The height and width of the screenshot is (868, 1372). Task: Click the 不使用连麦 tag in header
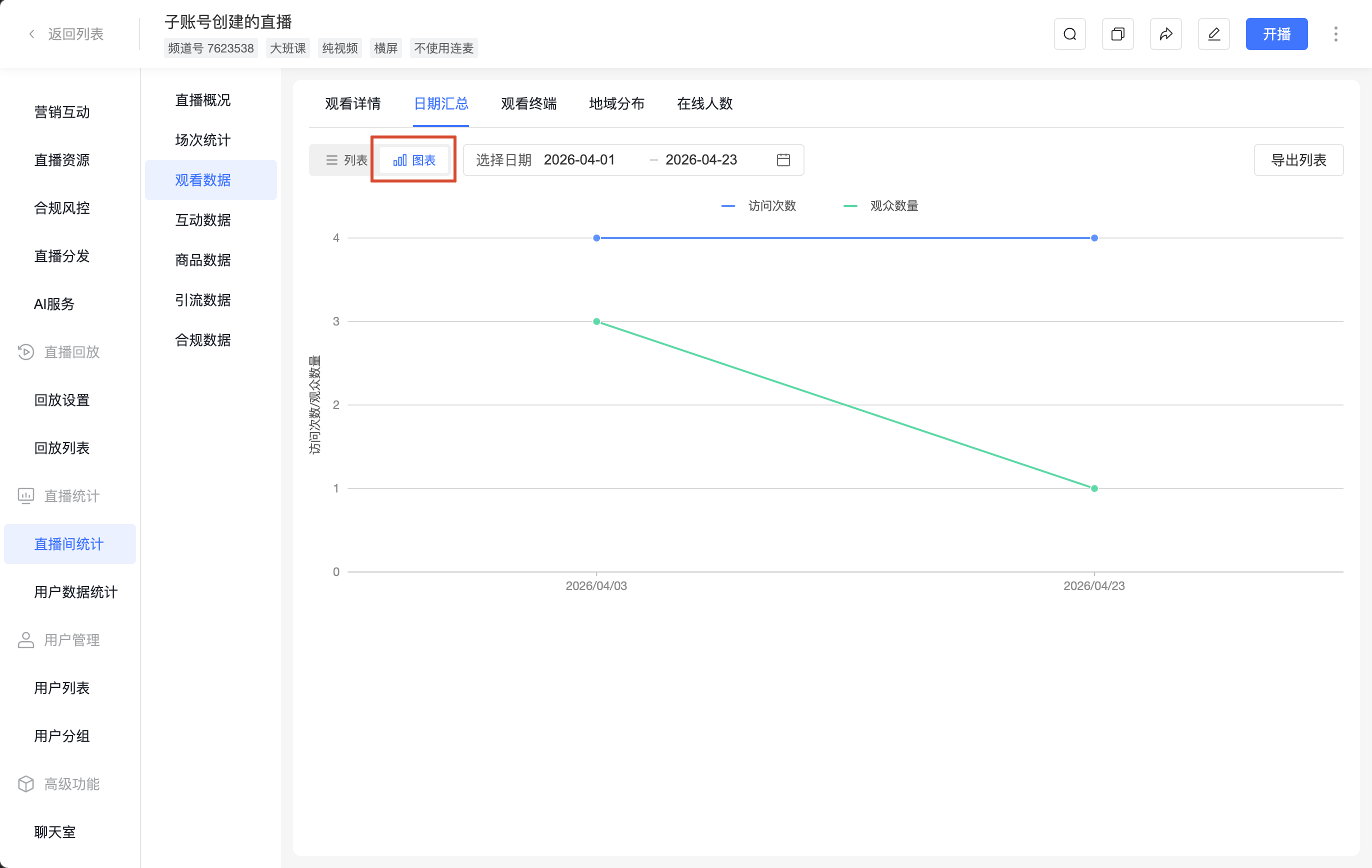(x=444, y=48)
